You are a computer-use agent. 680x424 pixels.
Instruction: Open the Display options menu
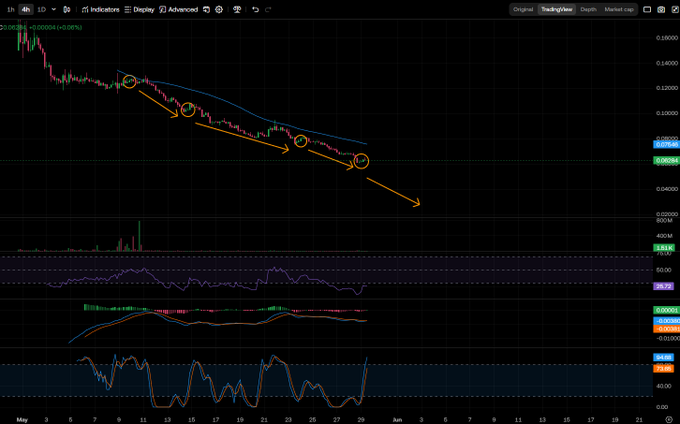tap(140, 10)
